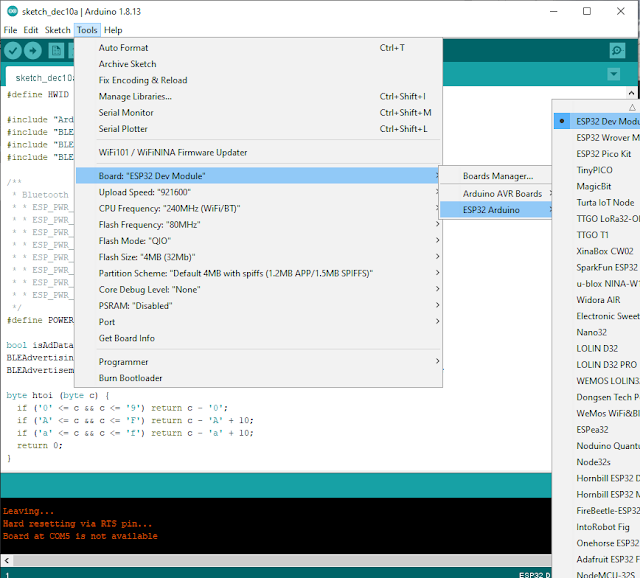Expand the PSRAM Disabled submenu

(x=259, y=306)
